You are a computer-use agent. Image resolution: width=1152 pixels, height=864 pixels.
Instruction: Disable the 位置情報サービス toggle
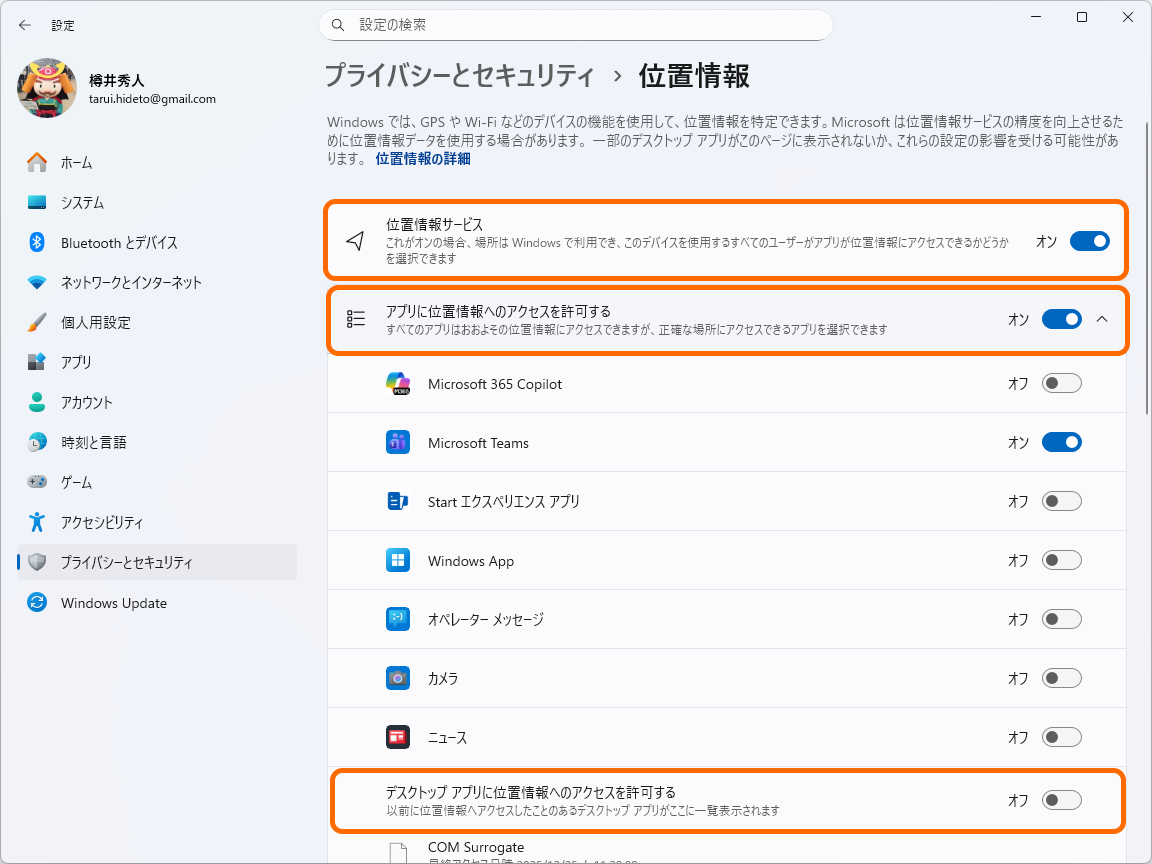coord(1089,241)
